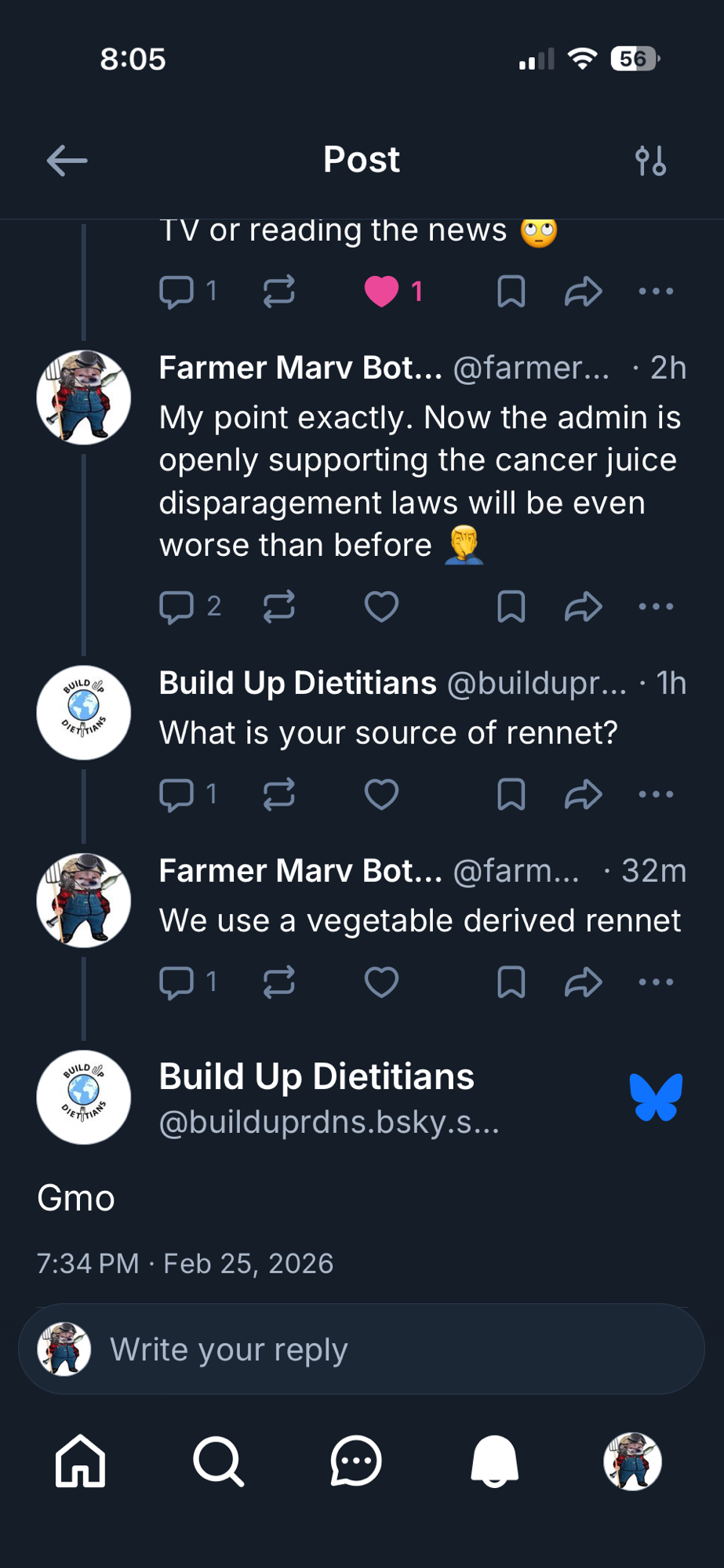Open the Notifications bell tab
The height and width of the screenshot is (1568, 724).
494,1461
